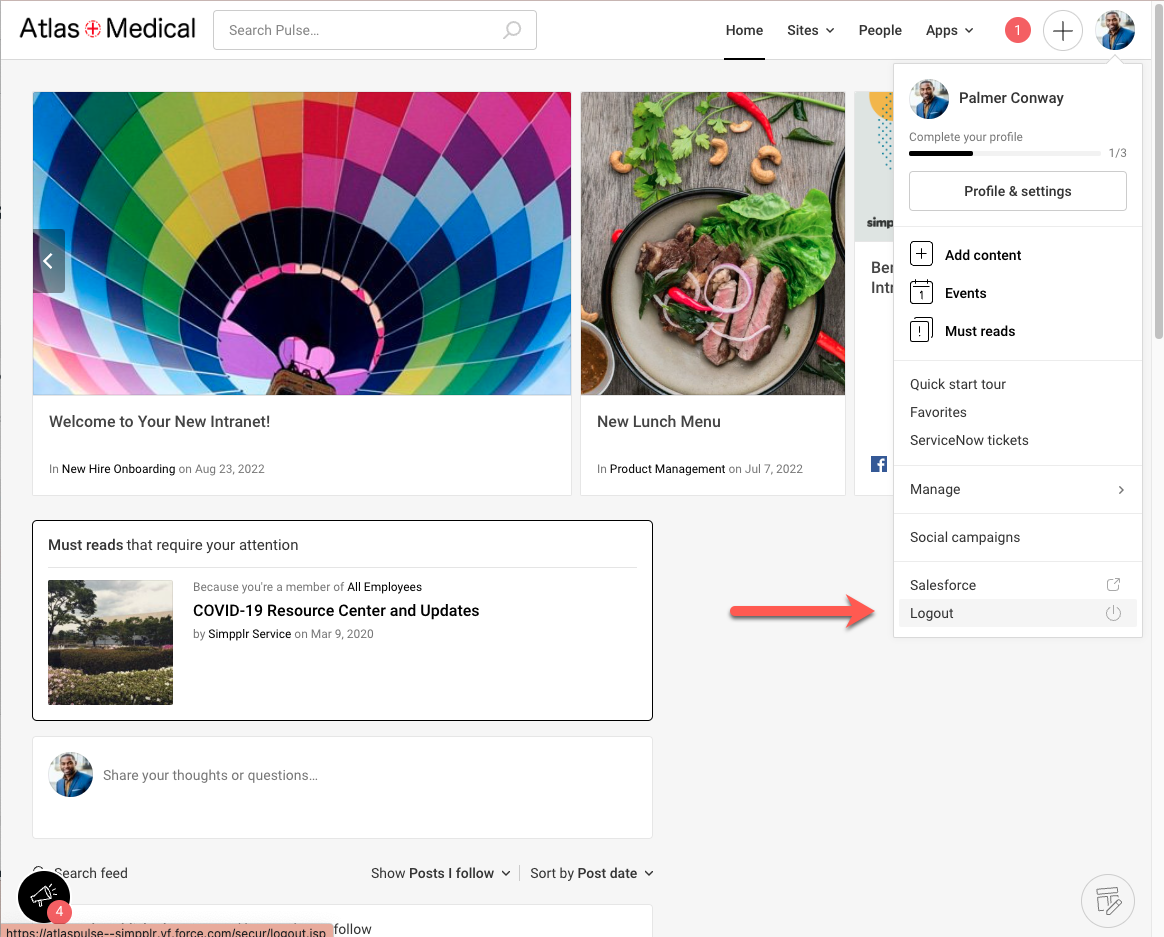Click the Facebook icon on the card
The width and height of the screenshot is (1164, 937).
point(879,464)
